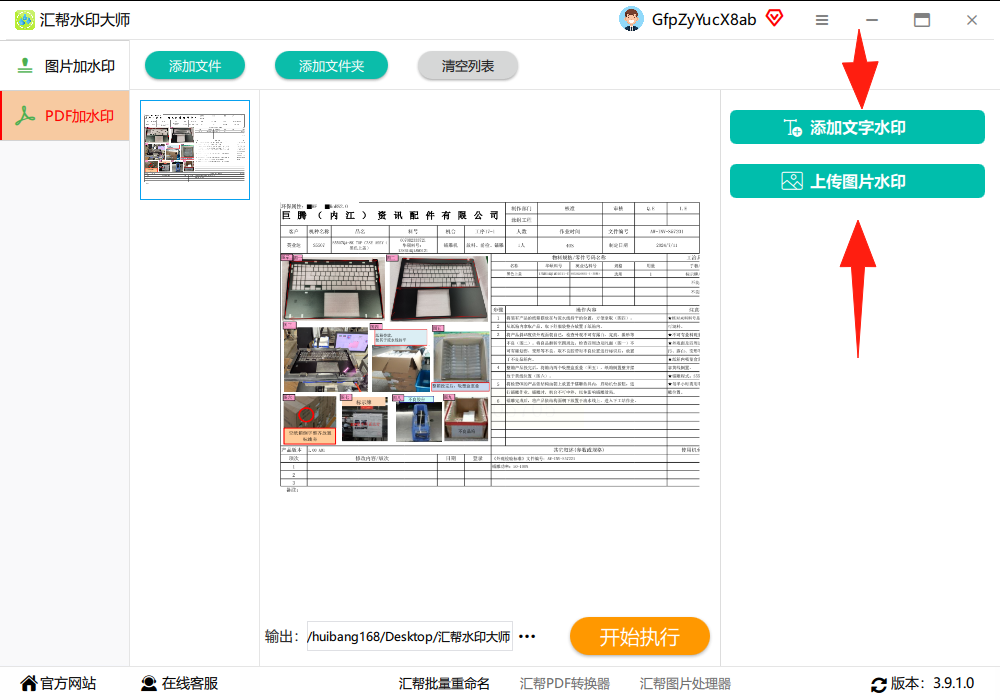Select the PDF加水印 tab
Image resolution: width=1000 pixels, height=700 pixels.
65,115
